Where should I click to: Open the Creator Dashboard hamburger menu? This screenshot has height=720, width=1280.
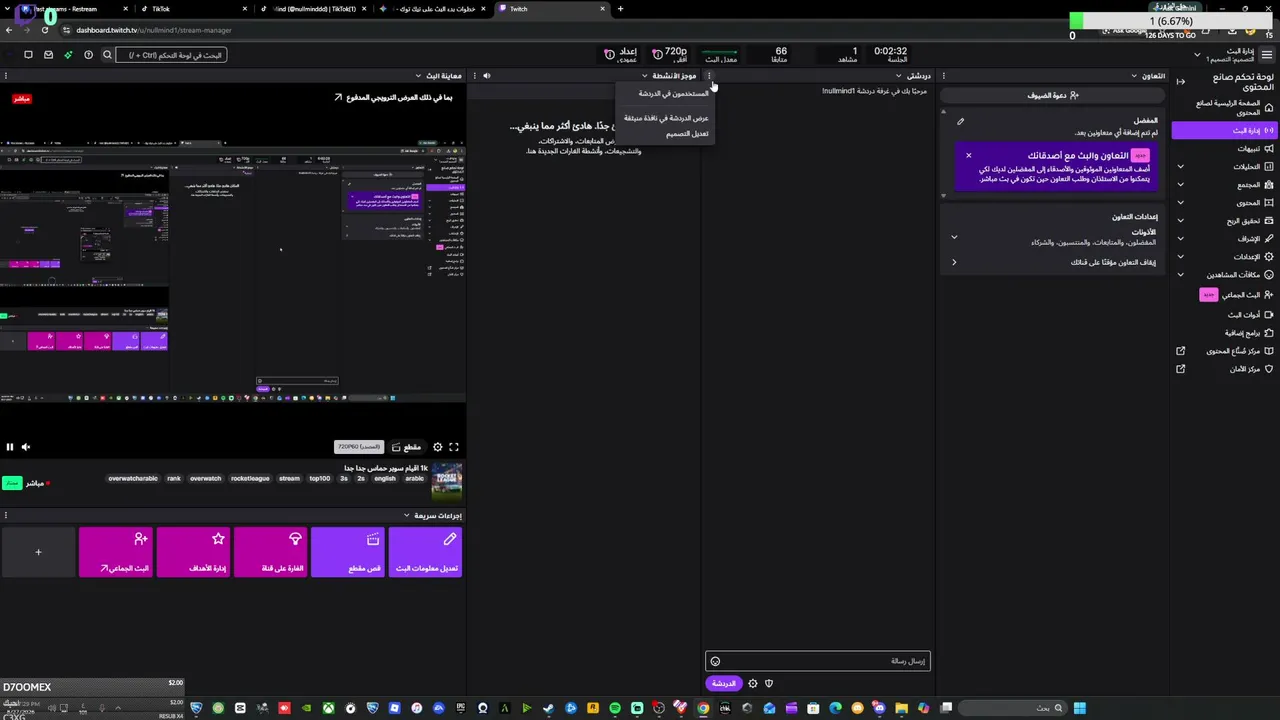tap(1267, 54)
